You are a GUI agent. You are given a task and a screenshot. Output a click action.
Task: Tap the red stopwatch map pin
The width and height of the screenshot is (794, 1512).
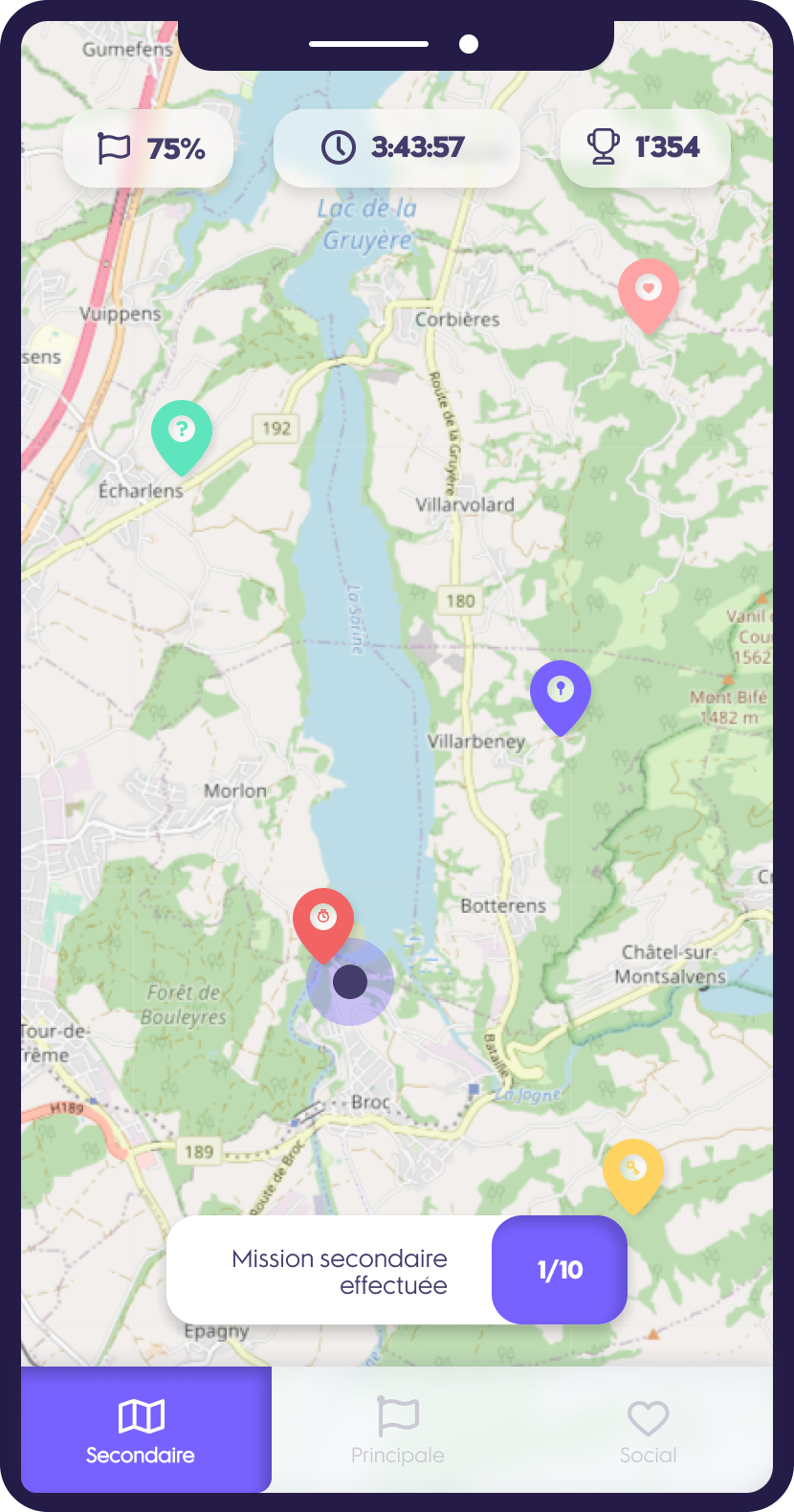(x=323, y=923)
